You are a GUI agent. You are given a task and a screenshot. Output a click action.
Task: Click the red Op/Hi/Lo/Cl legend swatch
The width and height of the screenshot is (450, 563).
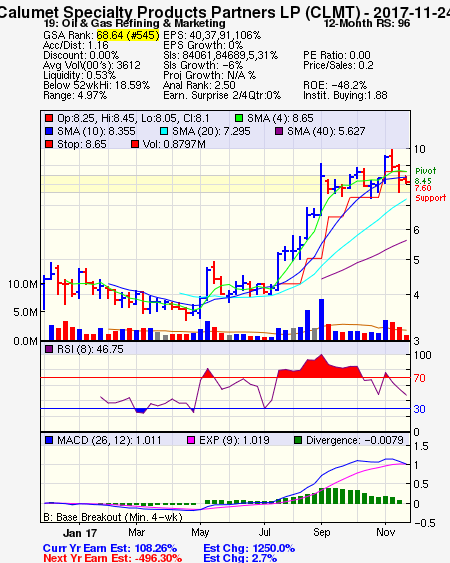click(49, 118)
